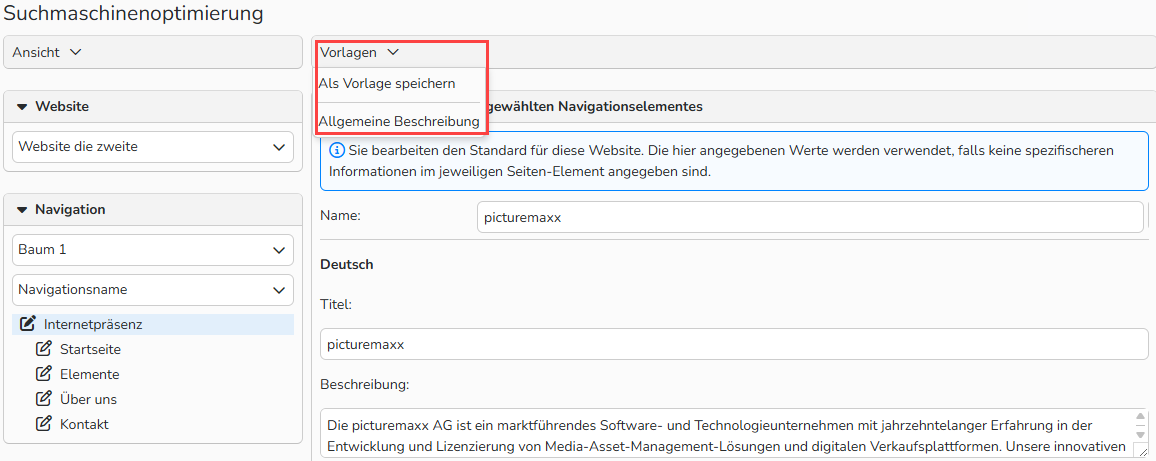
Task: Click the Name input field
Action: tap(809, 218)
